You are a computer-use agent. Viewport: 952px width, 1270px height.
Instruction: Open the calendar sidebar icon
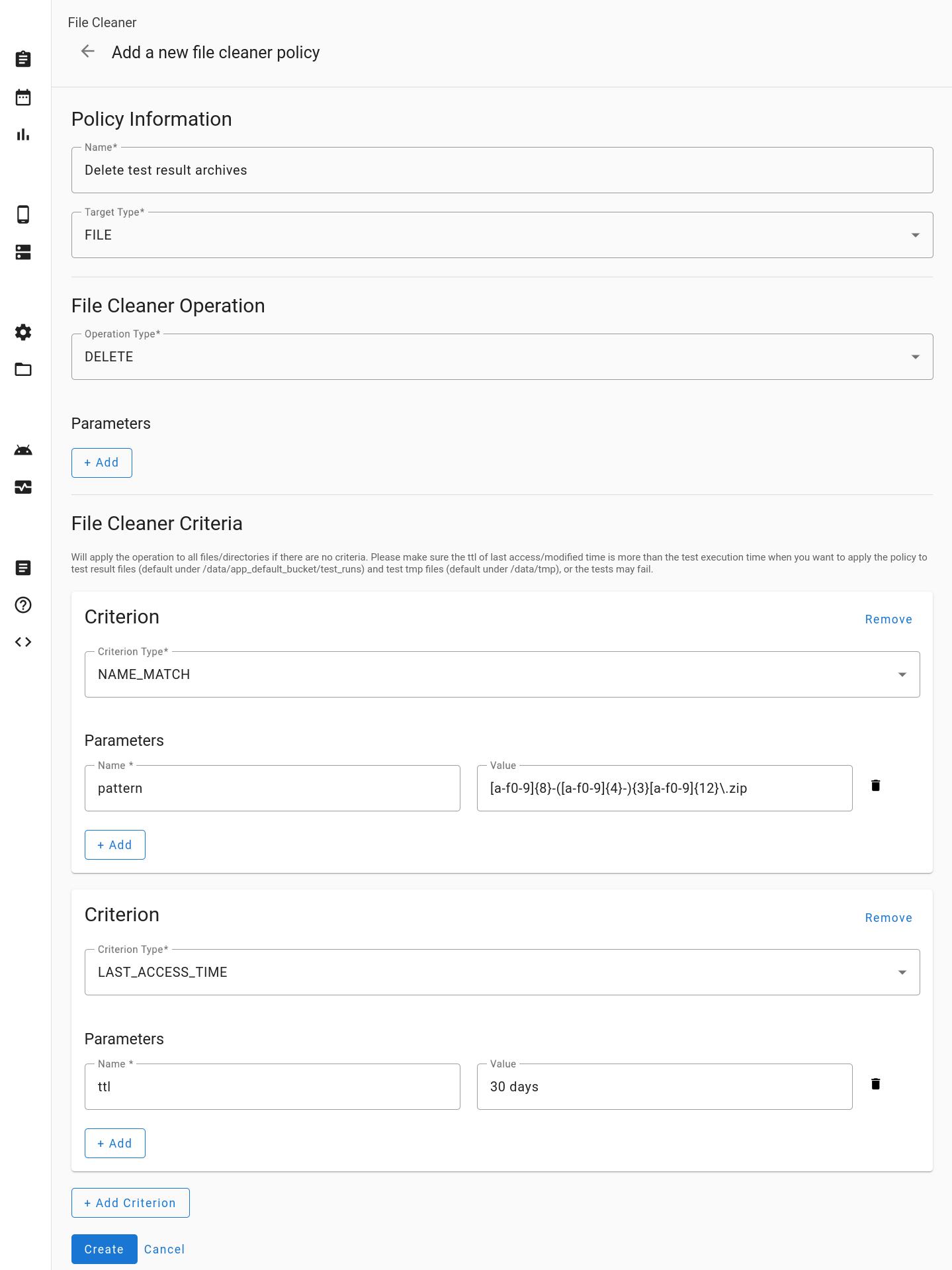[23, 97]
